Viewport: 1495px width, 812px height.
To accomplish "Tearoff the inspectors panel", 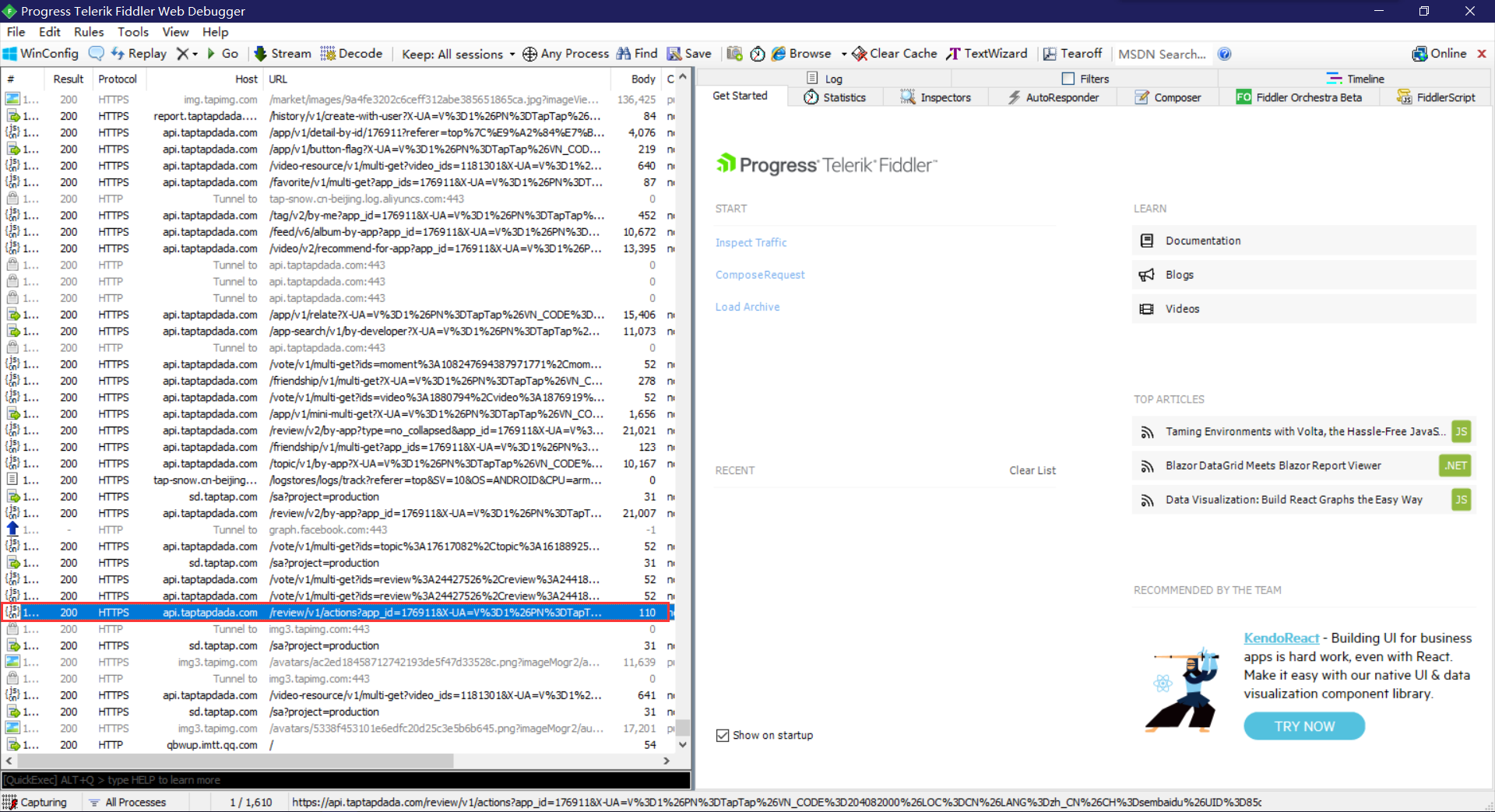I will click(1072, 54).
